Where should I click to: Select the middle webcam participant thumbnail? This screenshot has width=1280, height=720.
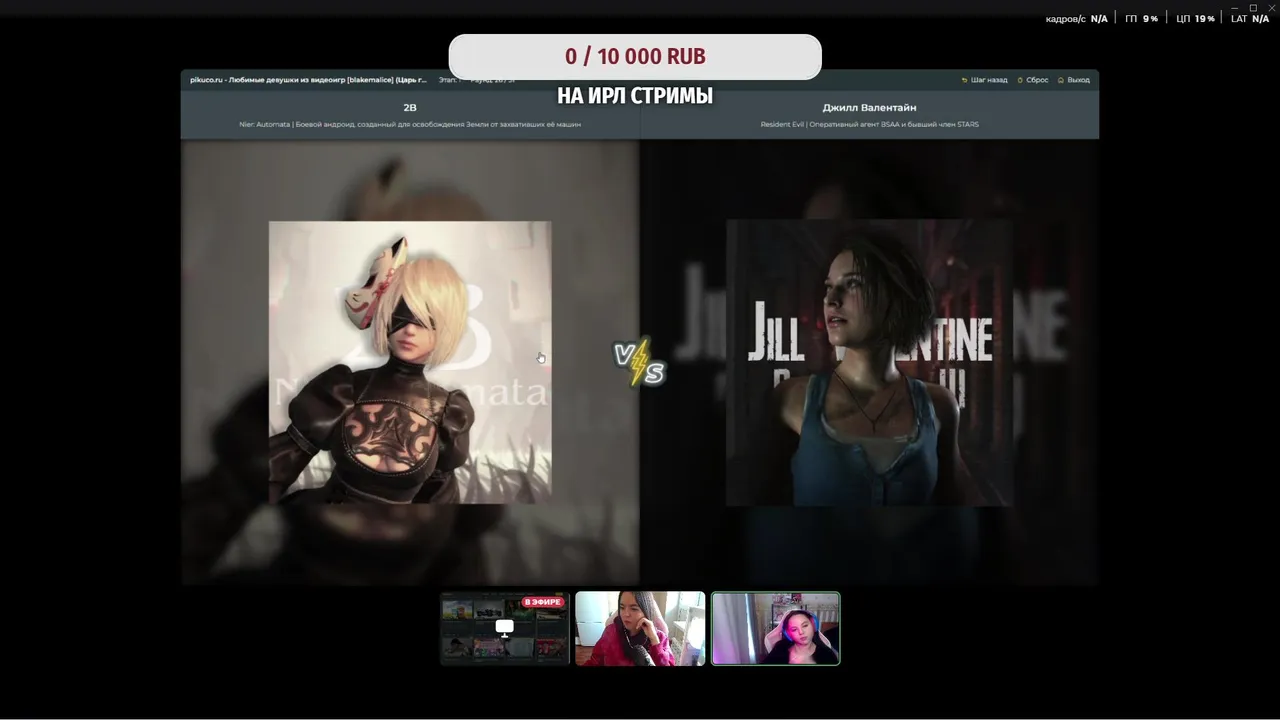[x=640, y=629]
